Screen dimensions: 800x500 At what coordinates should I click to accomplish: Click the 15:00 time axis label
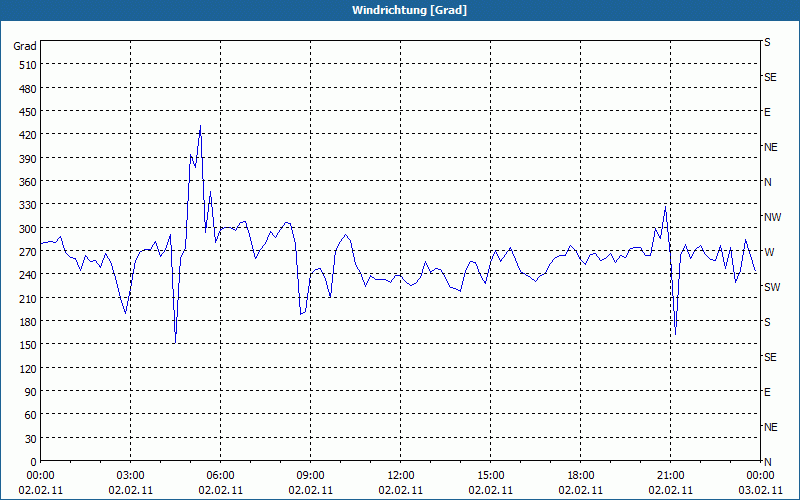click(x=490, y=476)
